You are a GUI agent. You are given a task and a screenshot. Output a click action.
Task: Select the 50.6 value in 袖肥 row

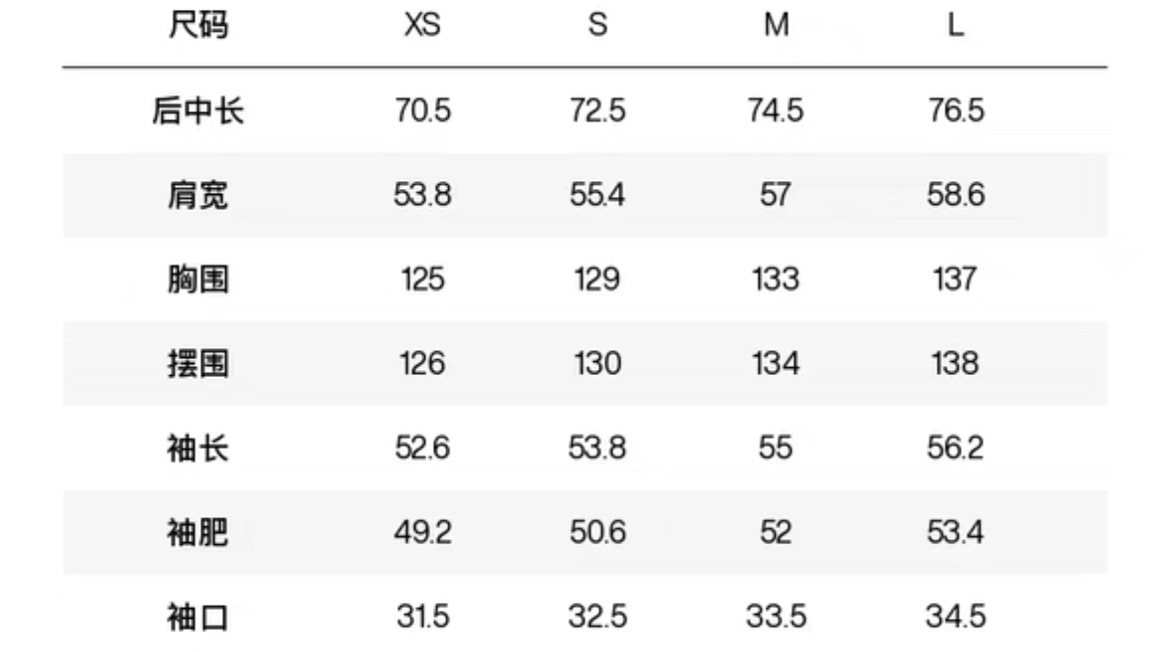point(597,532)
